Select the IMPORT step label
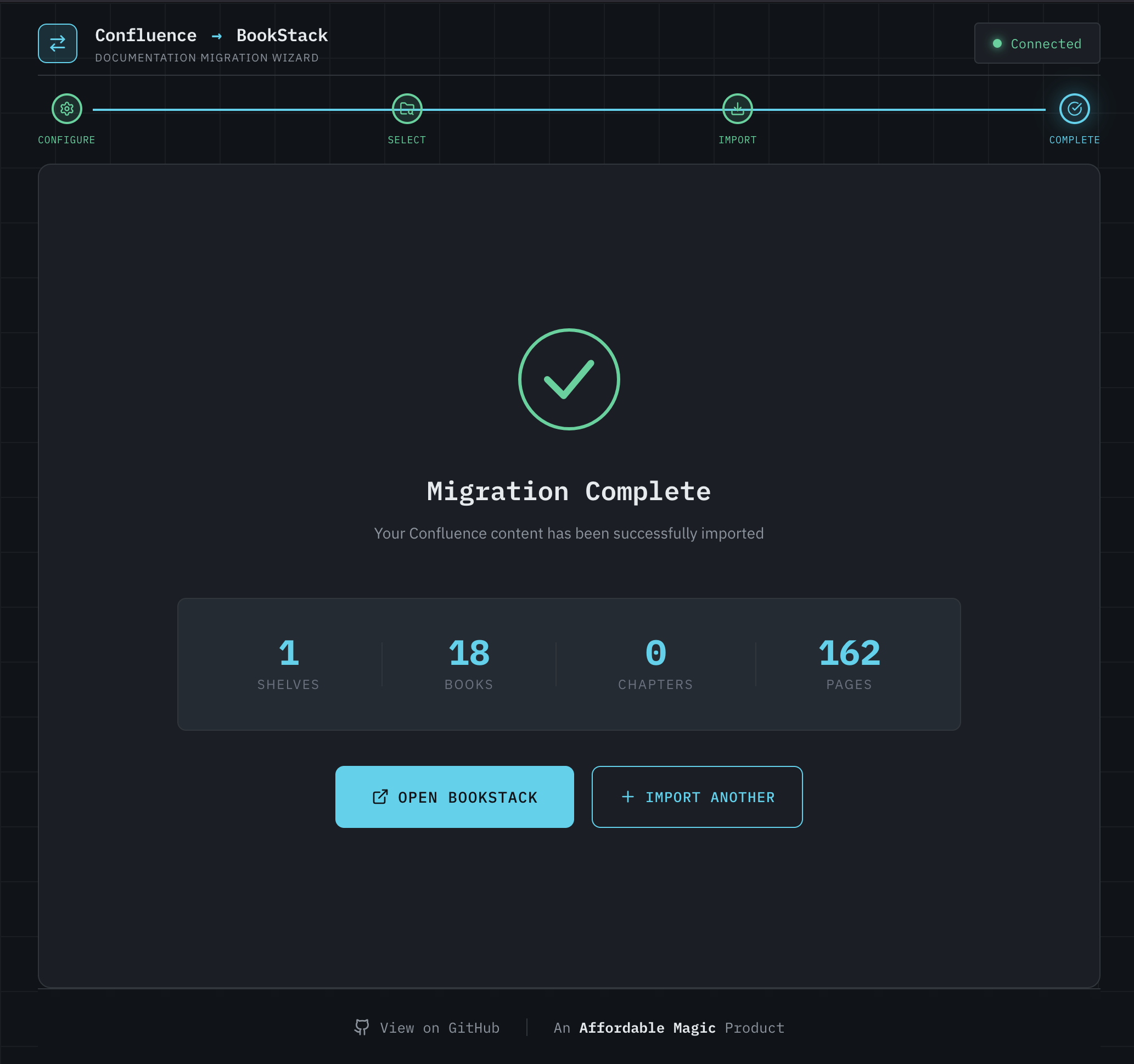 click(737, 139)
